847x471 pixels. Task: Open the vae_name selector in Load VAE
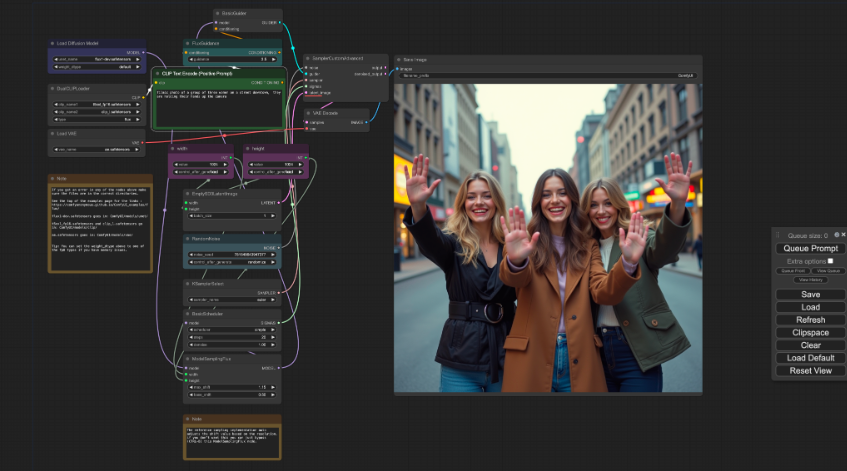(97, 150)
